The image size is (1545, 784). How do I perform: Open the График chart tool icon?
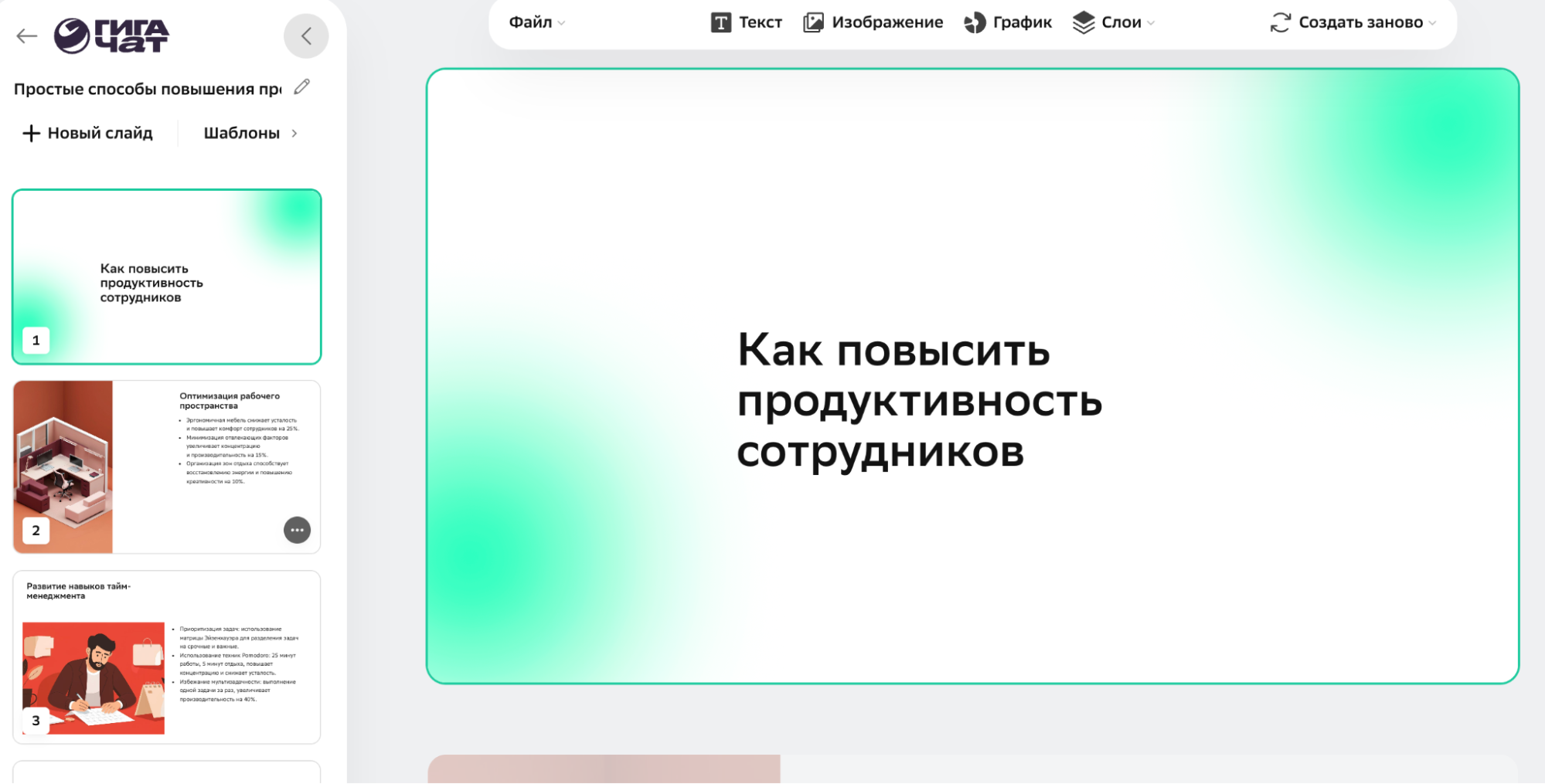coord(973,22)
